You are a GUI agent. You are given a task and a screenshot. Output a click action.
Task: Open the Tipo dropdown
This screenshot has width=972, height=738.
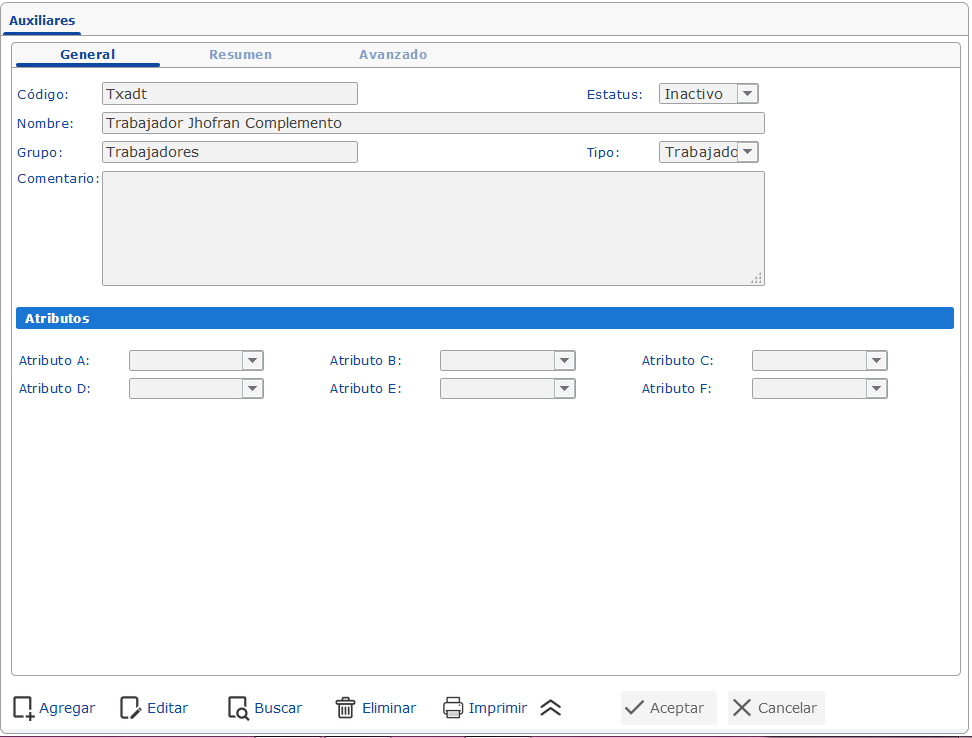(x=709, y=152)
